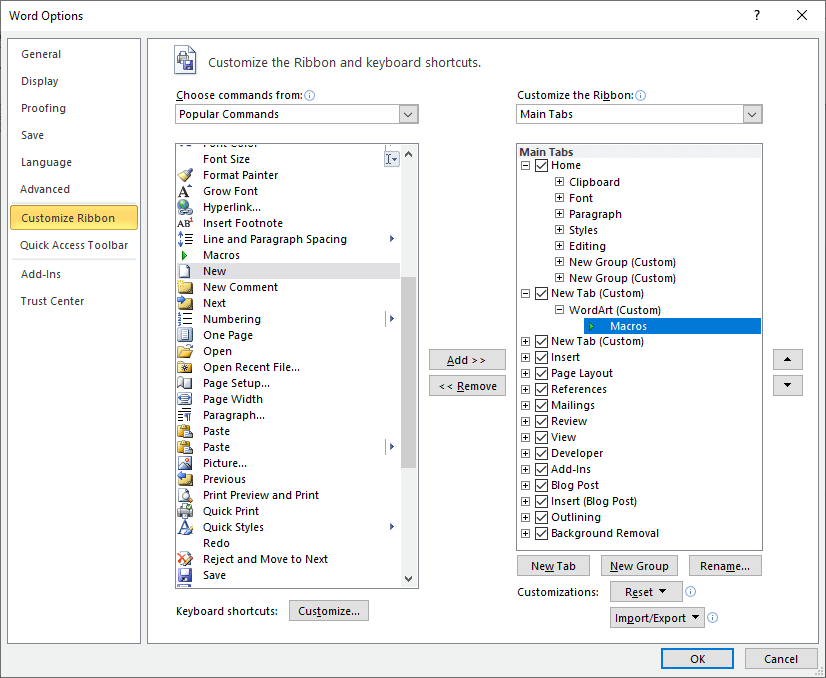This screenshot has width=826, height=678.
Task: Click the Print Preview and Print icon
Action: (x=185, y=495)
